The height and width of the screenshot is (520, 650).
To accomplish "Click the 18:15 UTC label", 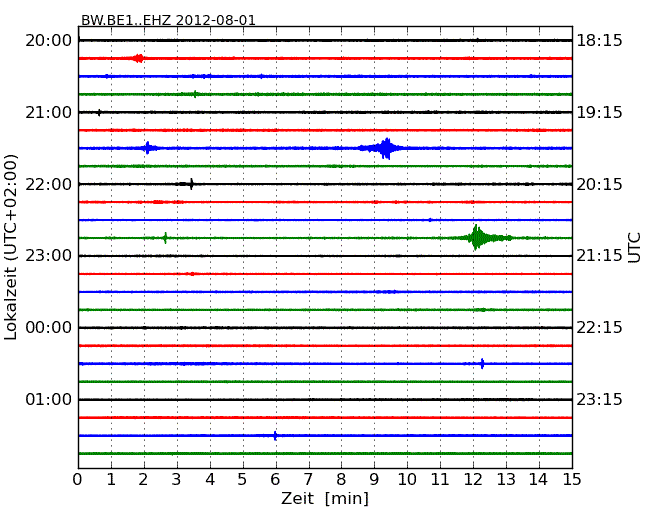I will (599, 41).
